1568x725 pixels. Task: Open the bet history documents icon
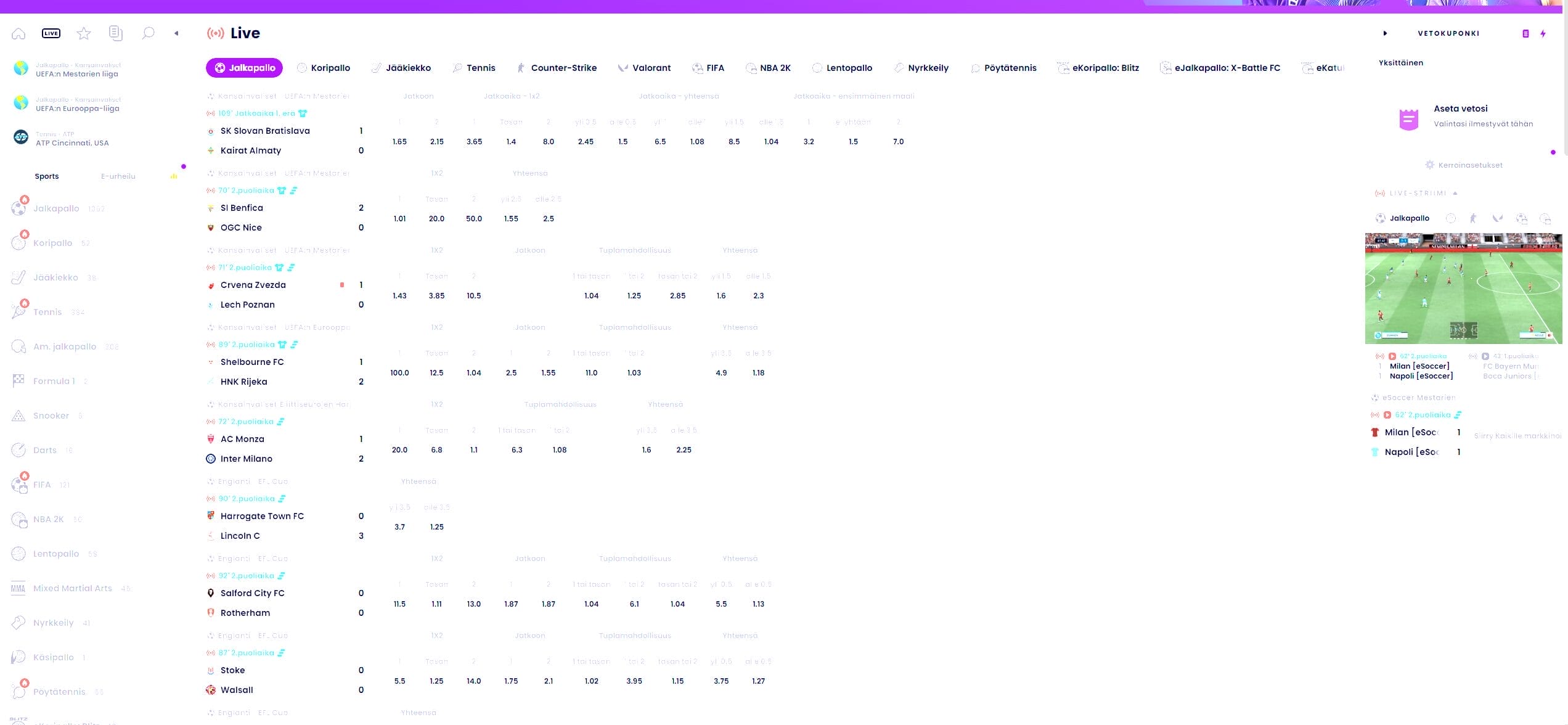pyautogui.click(x=115, y=33)
